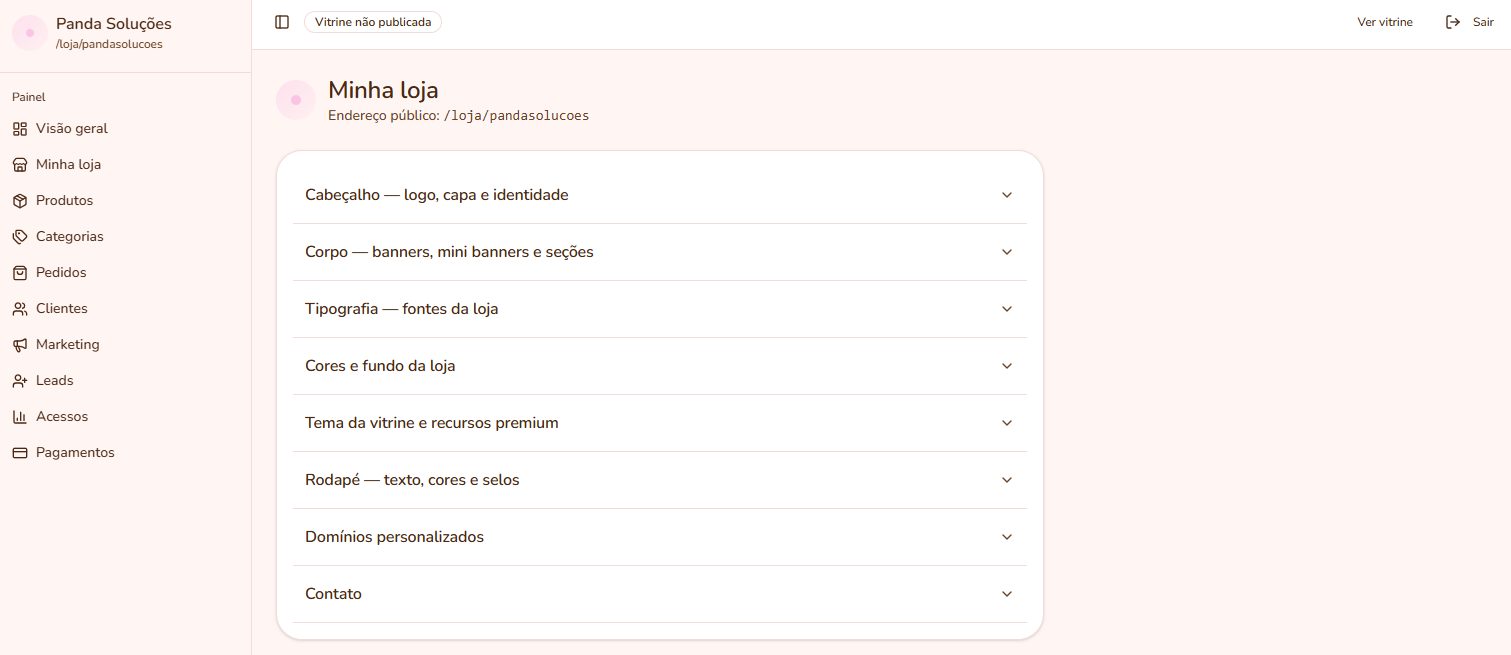
Task: Click the Marketing megaphone icon
Action: click(x=20, y=345)
